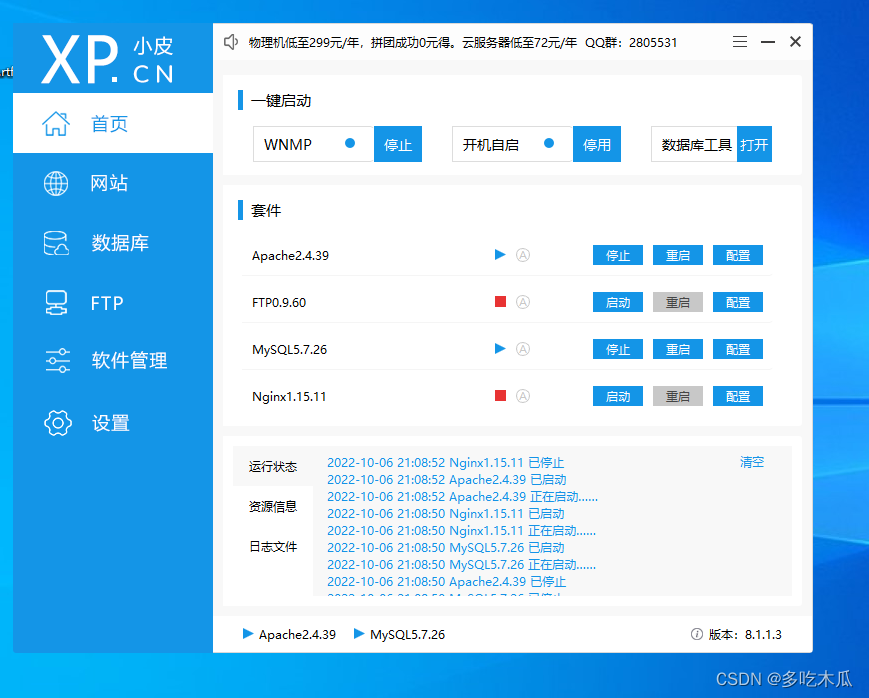869x698 pixels.
Task: Disable boot auto-start via 停用
Action: (597, 144)
